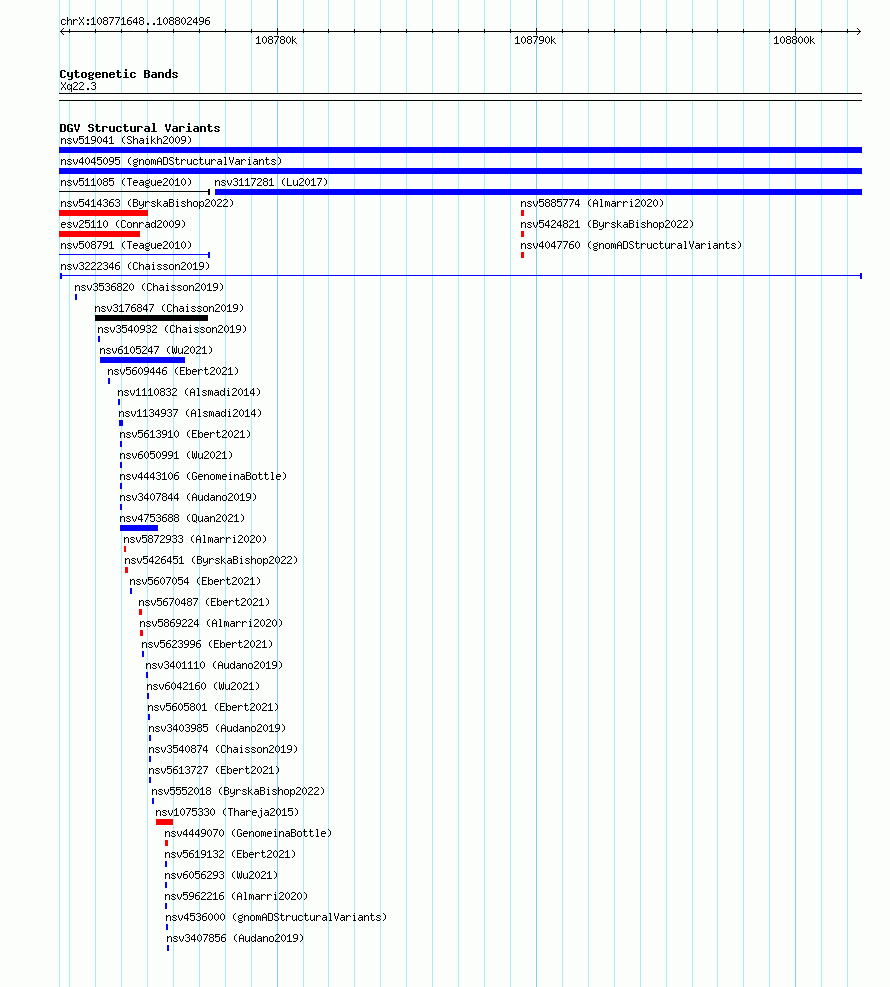
Task: Open nsv5424821 (ByrskaBishop2022) label
Action: pyautogui.click(x=607, y=224)
